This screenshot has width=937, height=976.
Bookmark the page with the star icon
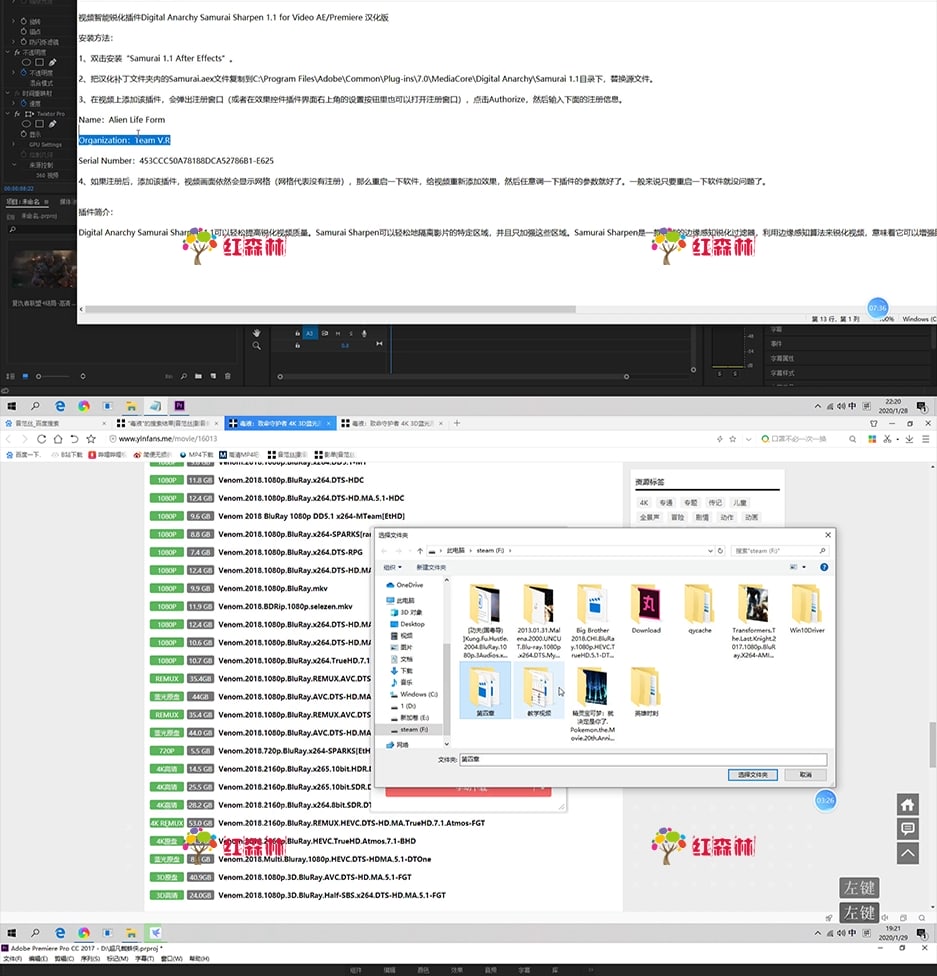(x=91, y=439)
